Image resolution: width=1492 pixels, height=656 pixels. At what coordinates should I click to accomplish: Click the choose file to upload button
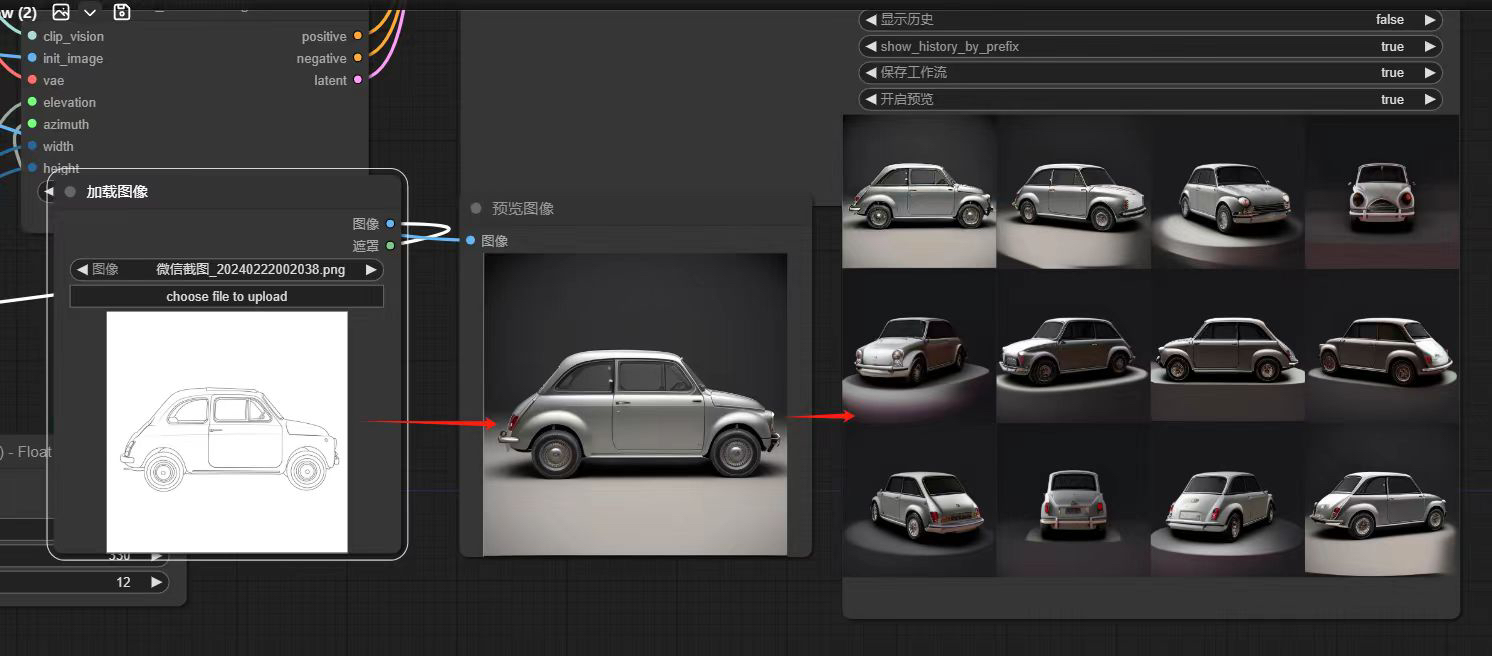click(x=226, y=295)
